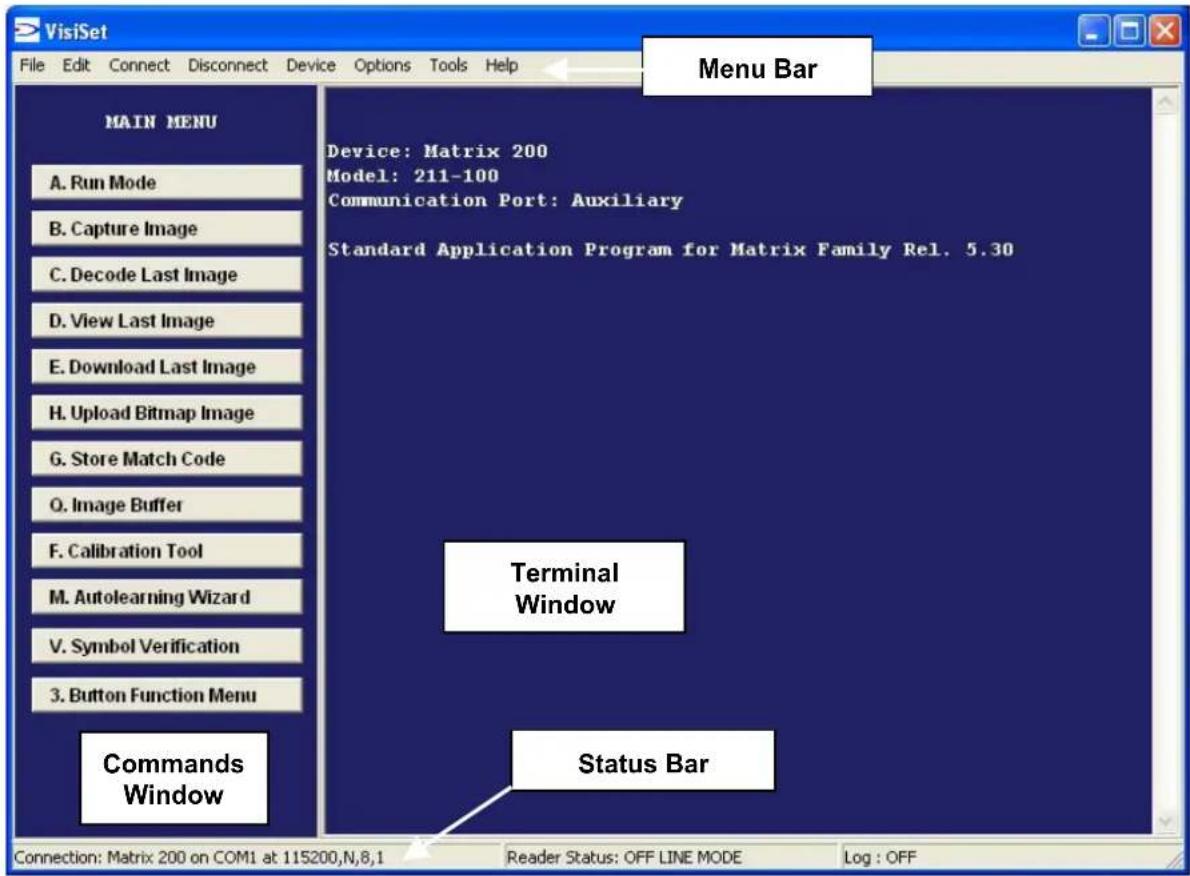Open 3. Button Function Menu
This screenshot has height=876, width=1190.
pyautogui.click(x=166, y=695)
